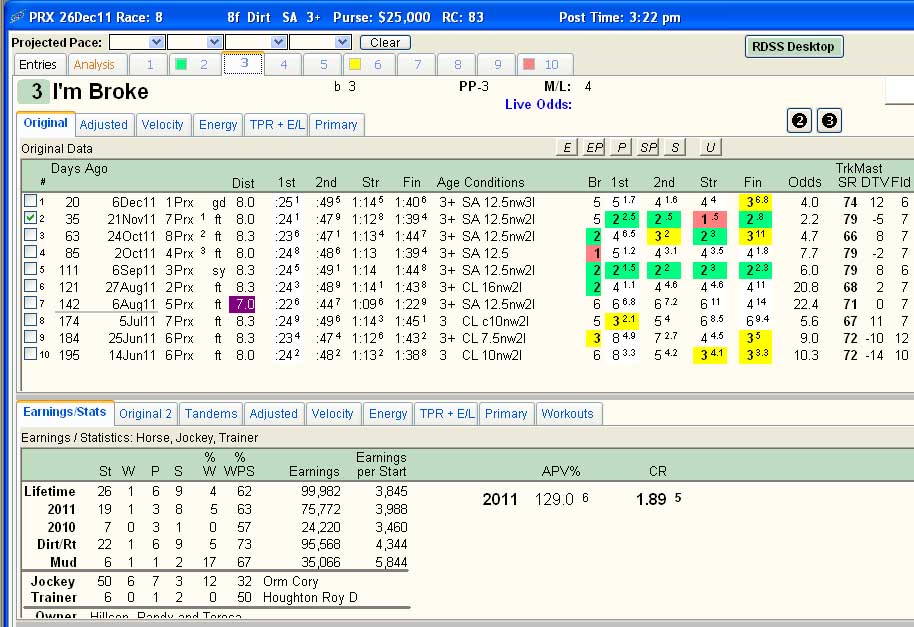Open the third Projected Pace dropdown
Screen dimensions: 914x627
click(278, 42)
